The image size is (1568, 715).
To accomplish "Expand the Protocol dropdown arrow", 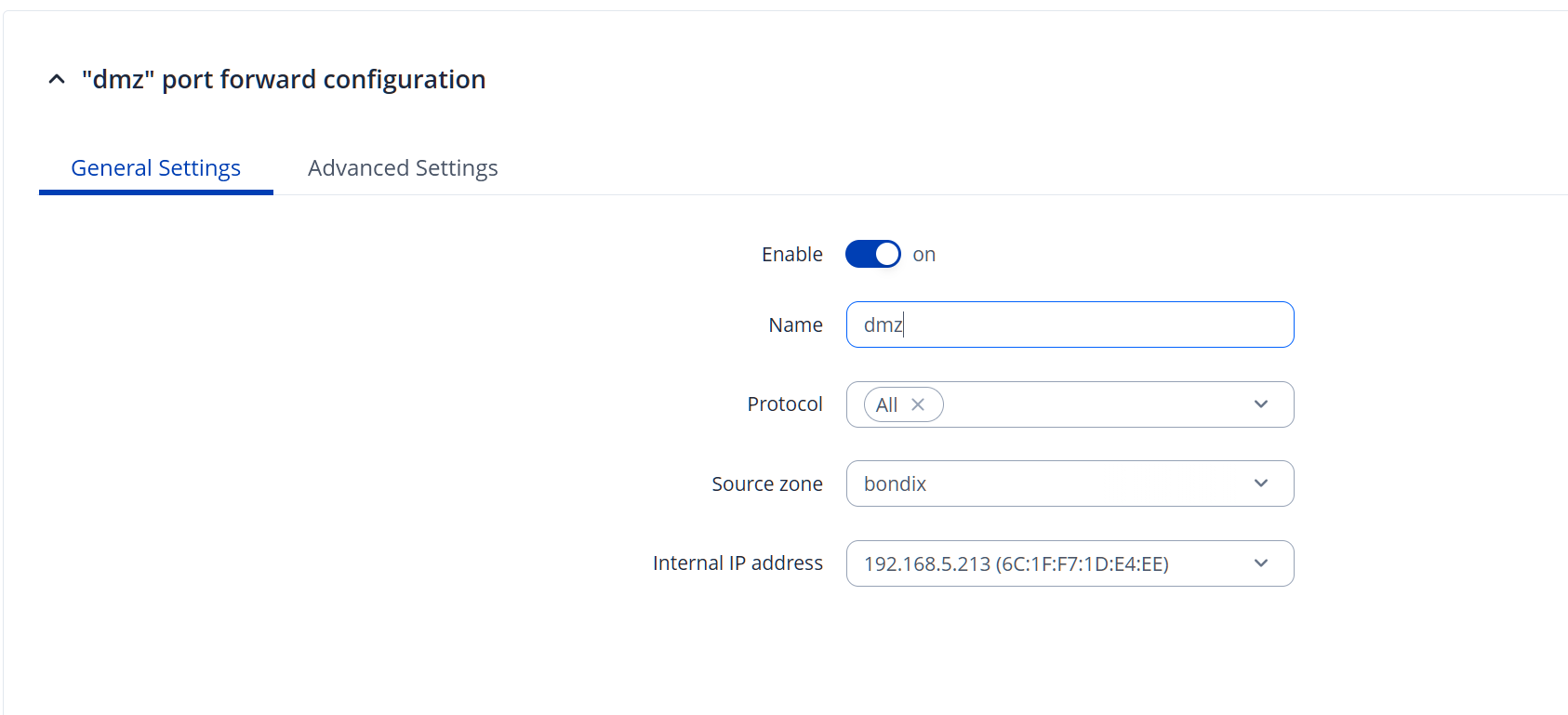I will tap(1260, 404).
